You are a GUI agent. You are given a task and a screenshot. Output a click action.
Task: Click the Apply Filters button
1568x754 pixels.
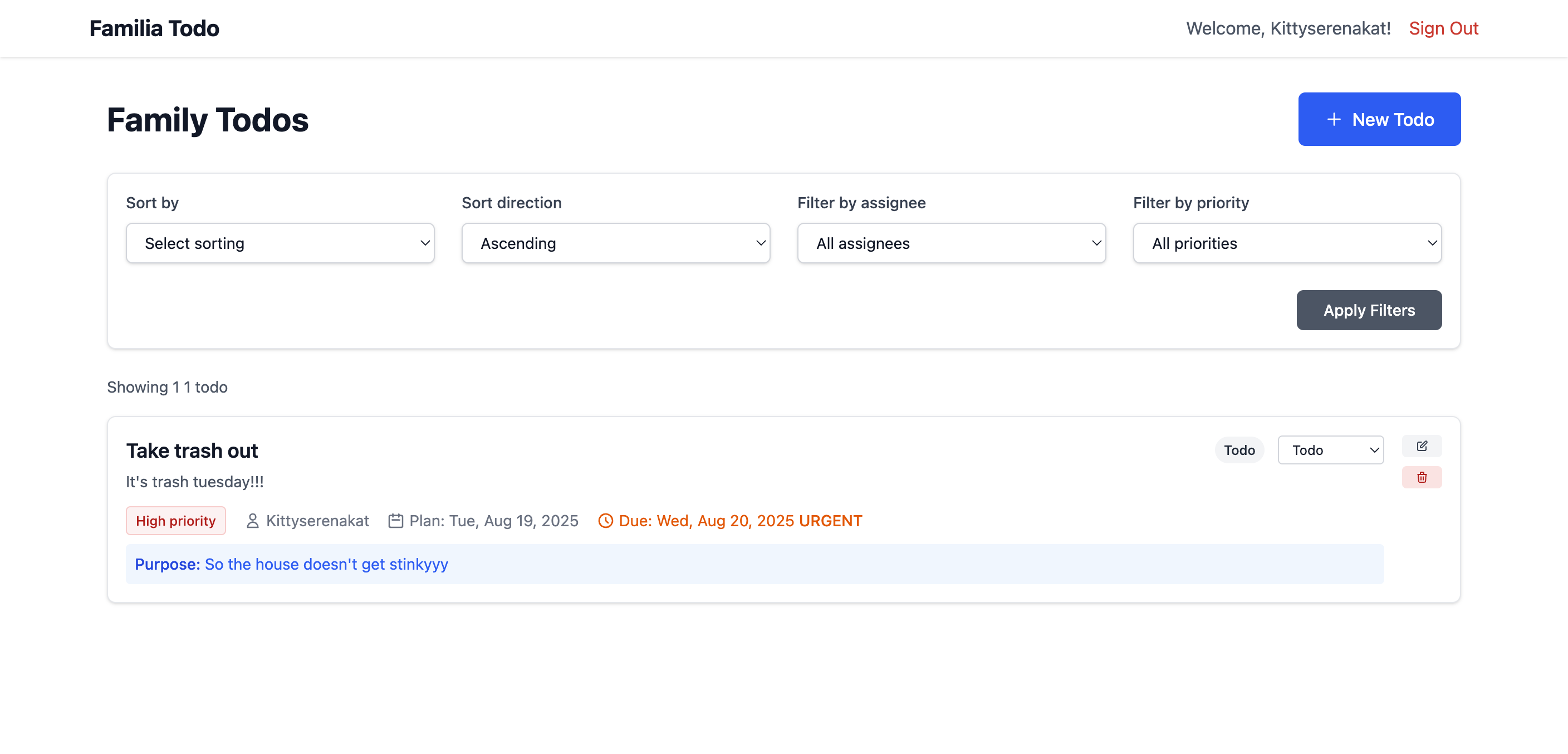pyautogui.click(x=1369, y=310)
